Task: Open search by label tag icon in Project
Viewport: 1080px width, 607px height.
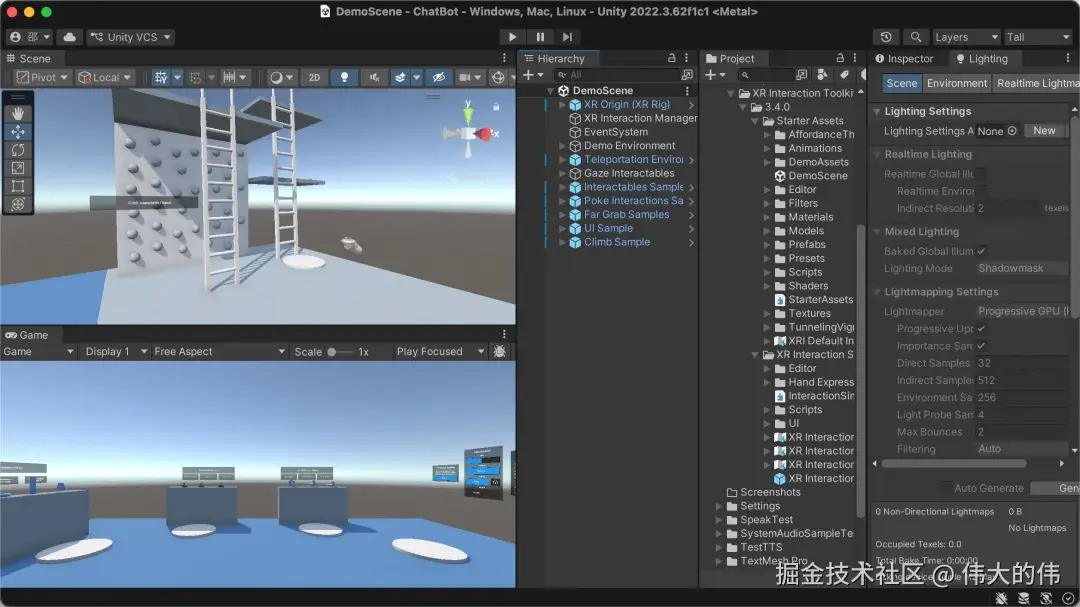Action: 844,74
